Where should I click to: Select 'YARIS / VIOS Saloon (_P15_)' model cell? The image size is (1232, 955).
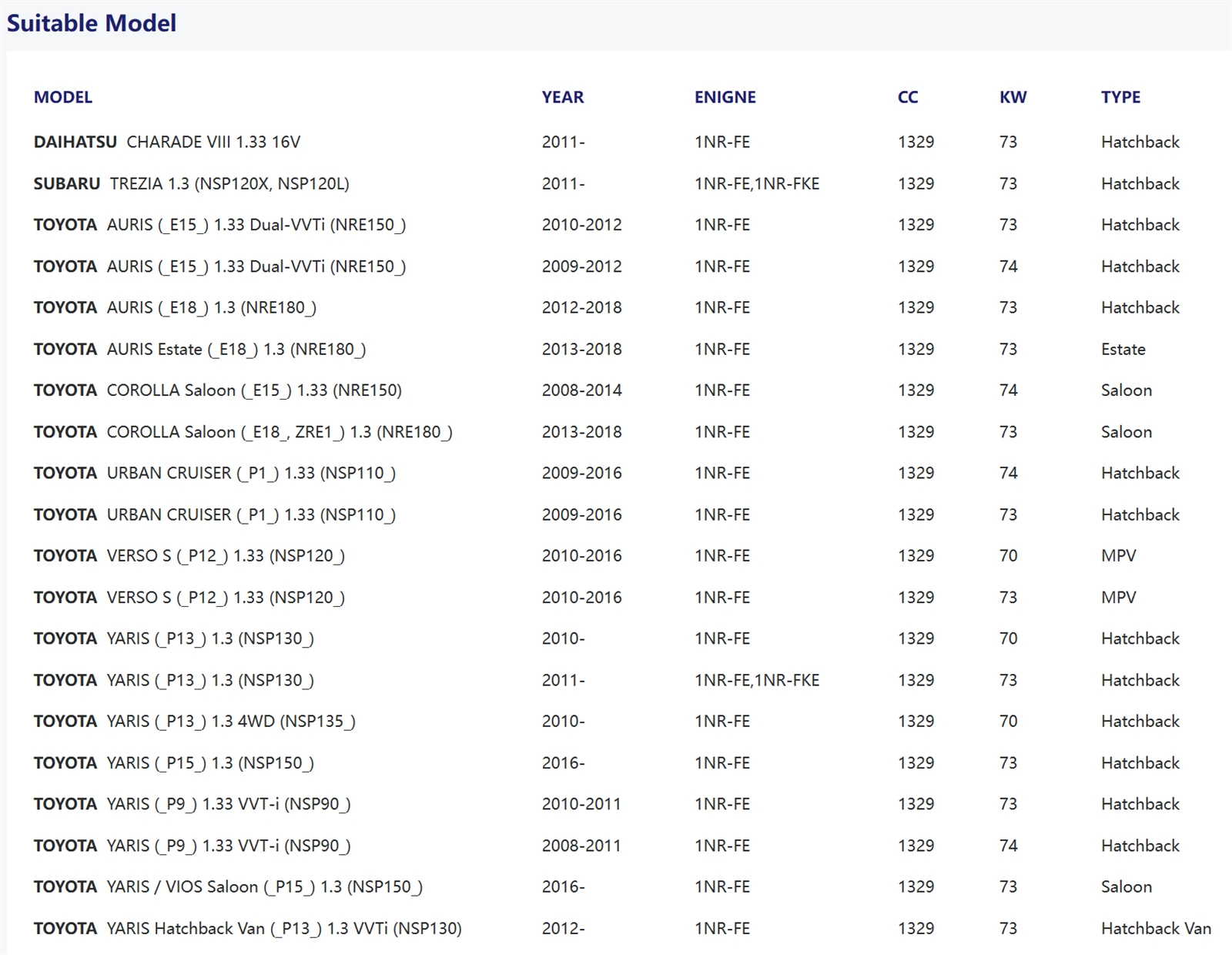coord(228,887)
